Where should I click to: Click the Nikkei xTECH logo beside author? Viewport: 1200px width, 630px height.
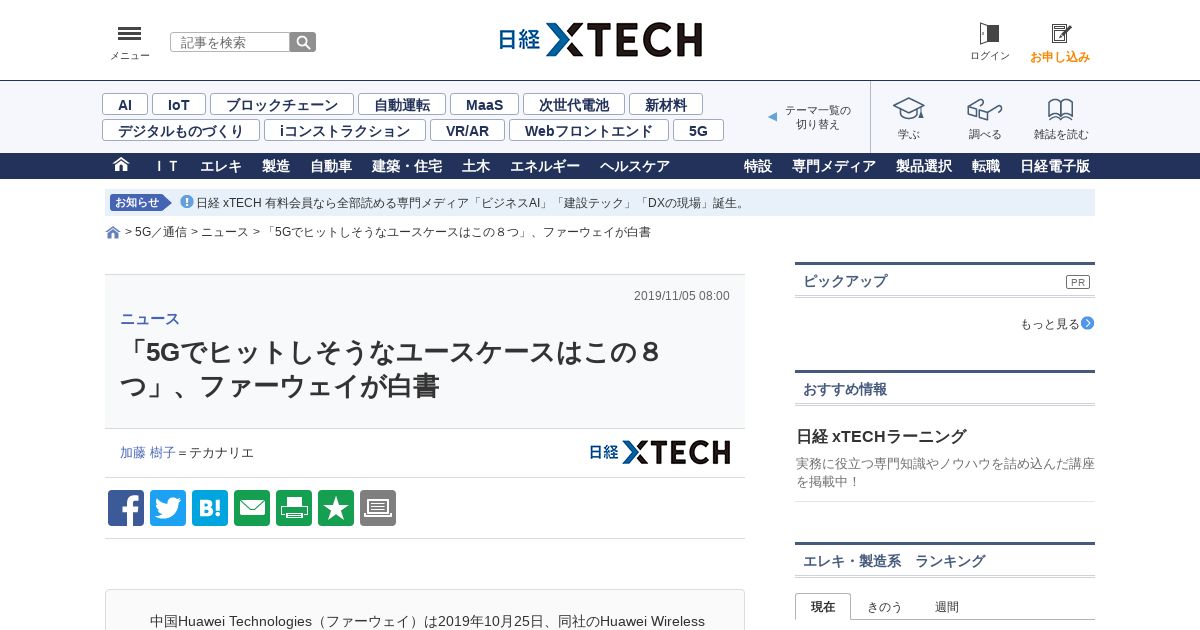pos(660,452)
